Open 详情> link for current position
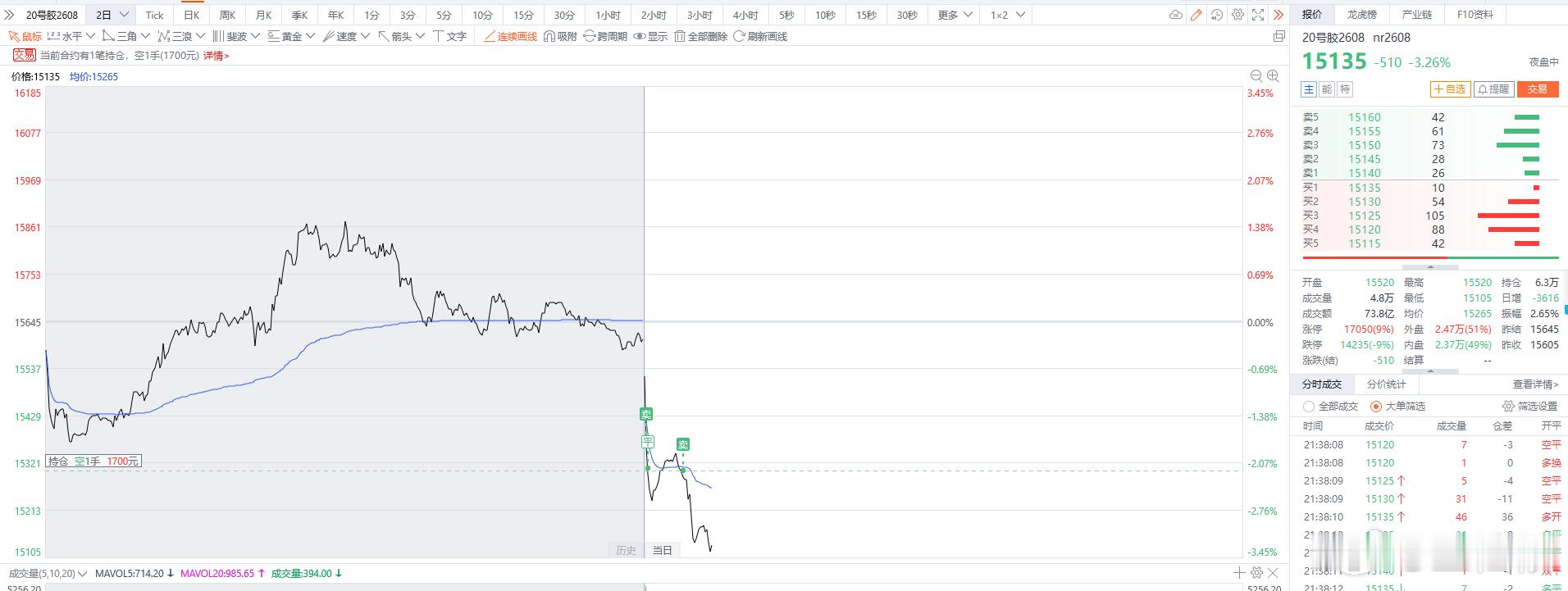The height and width of the screenshot is (591, 1568). coord(217,56)
